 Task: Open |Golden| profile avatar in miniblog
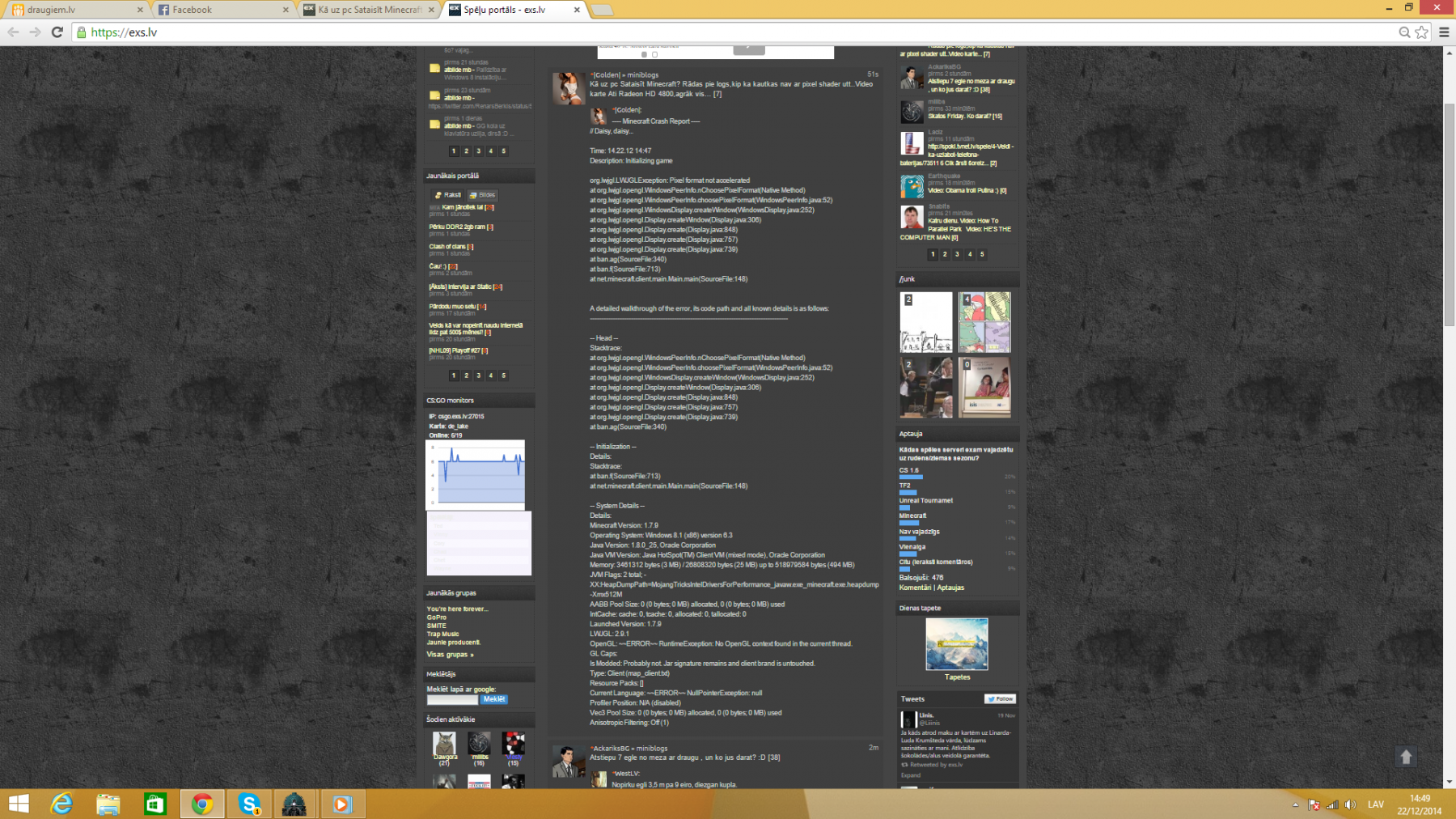coord(569,88)
